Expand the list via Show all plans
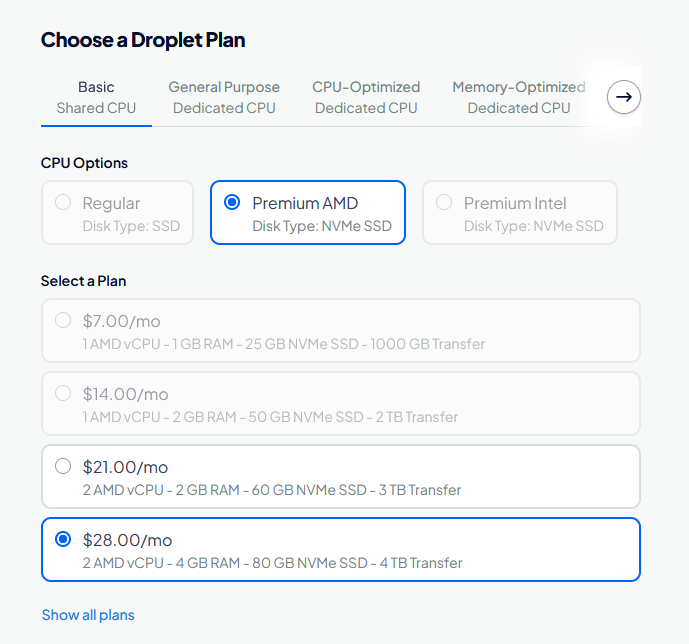The height and width of the screenshot is (644, 689). (x=88, y=615)
